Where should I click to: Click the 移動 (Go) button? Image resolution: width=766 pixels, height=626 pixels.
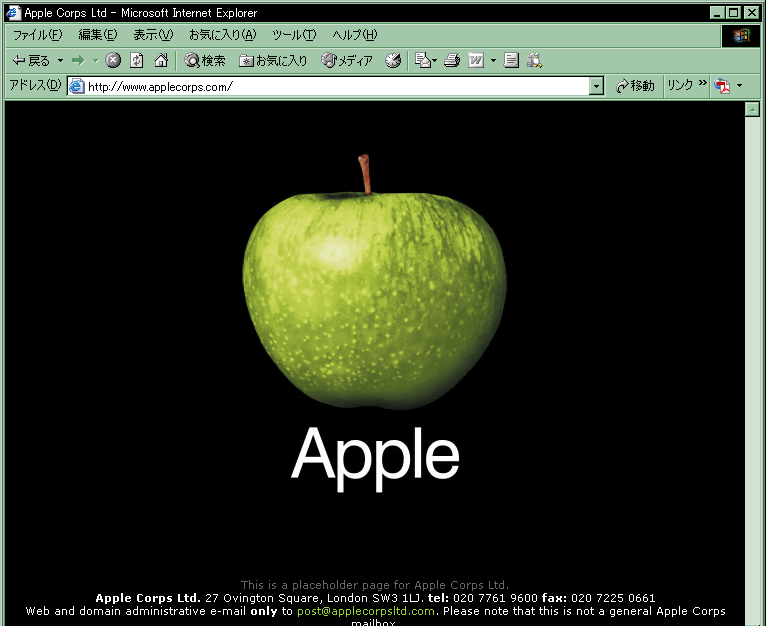(635, 86)
